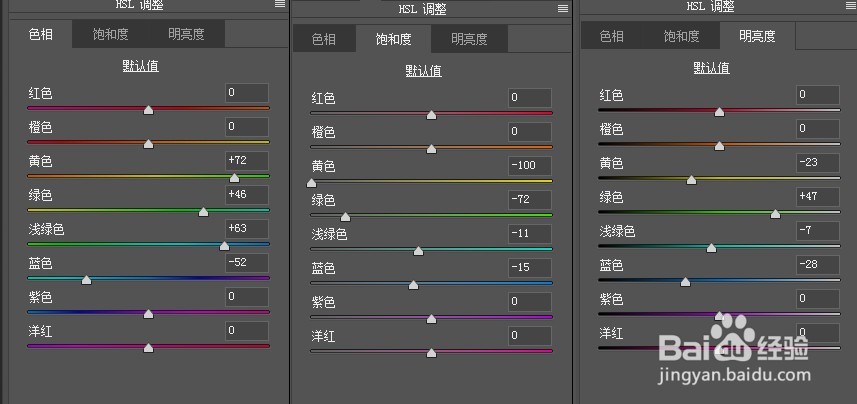Click the 默认值 link in the Hue panel

140,67
